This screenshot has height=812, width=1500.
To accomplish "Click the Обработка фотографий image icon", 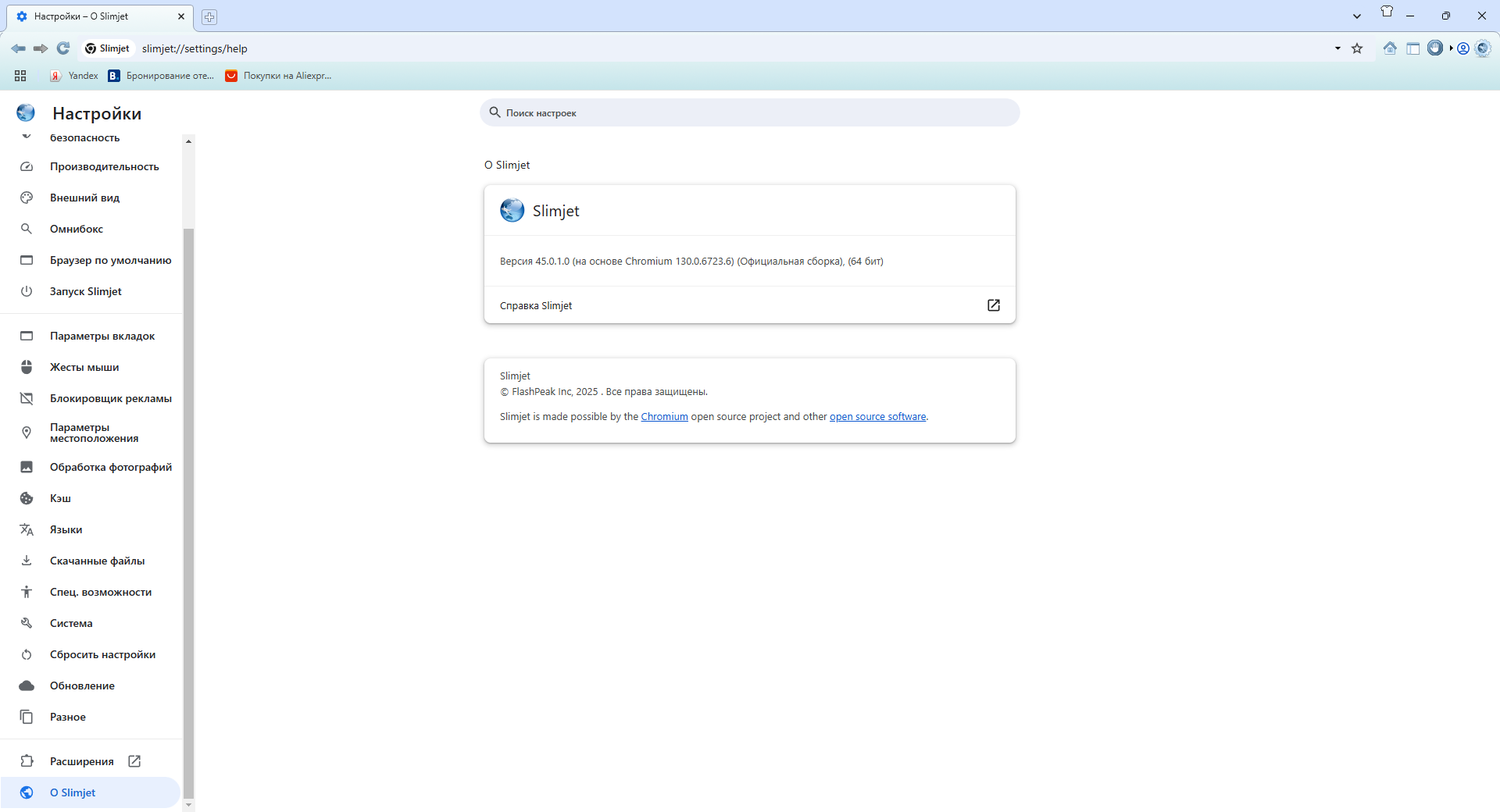I will (x=27, y=467).
